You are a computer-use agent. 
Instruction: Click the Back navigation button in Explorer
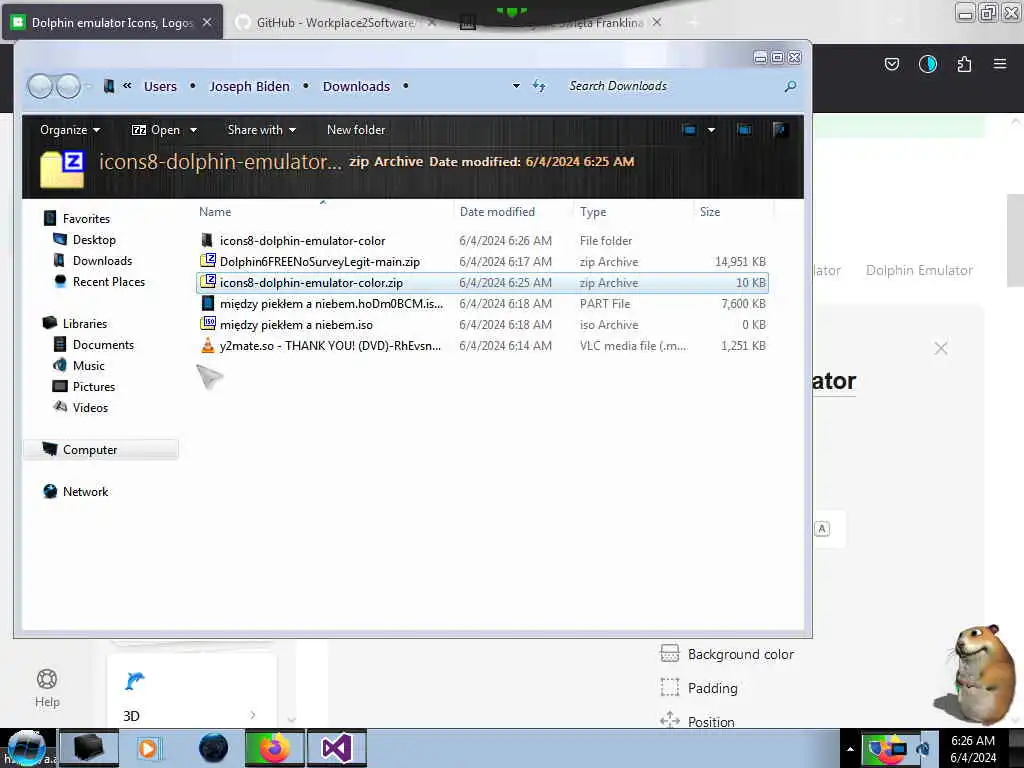tap(40, 86)
